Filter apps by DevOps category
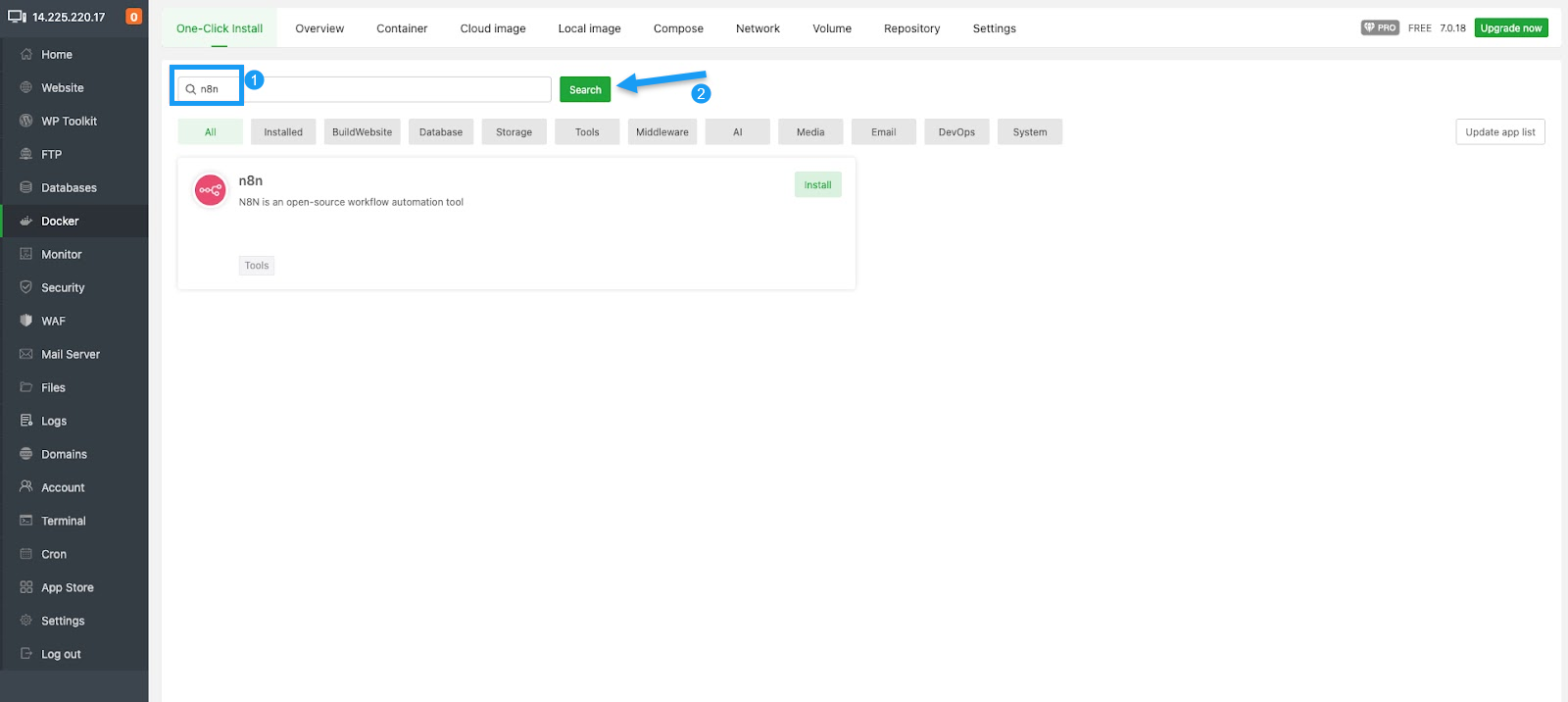 click(956, 132)
